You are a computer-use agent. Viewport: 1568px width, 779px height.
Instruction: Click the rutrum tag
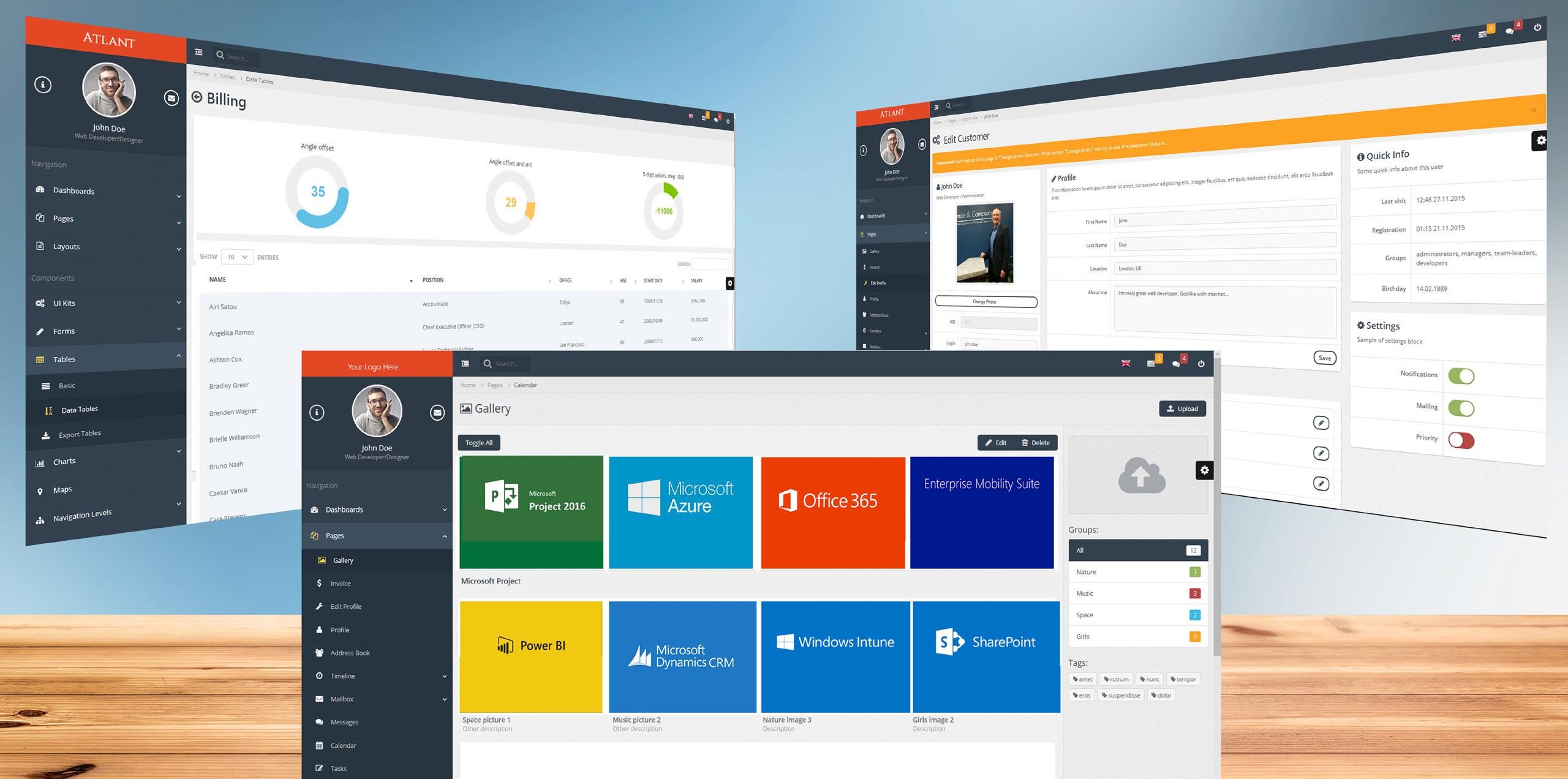click(x=1116, y=679)
